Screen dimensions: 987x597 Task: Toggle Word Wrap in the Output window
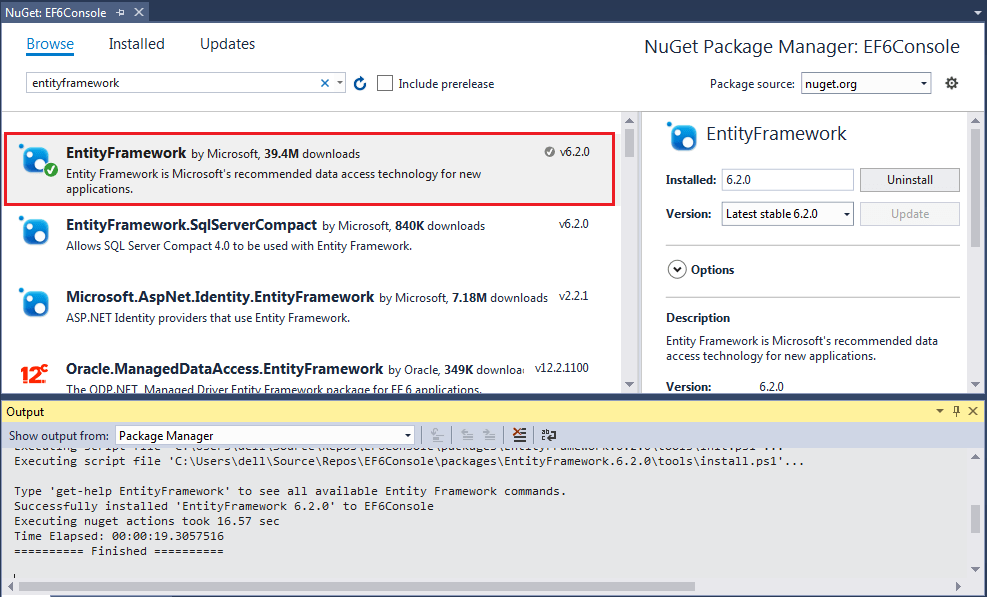tap(548, 435)
